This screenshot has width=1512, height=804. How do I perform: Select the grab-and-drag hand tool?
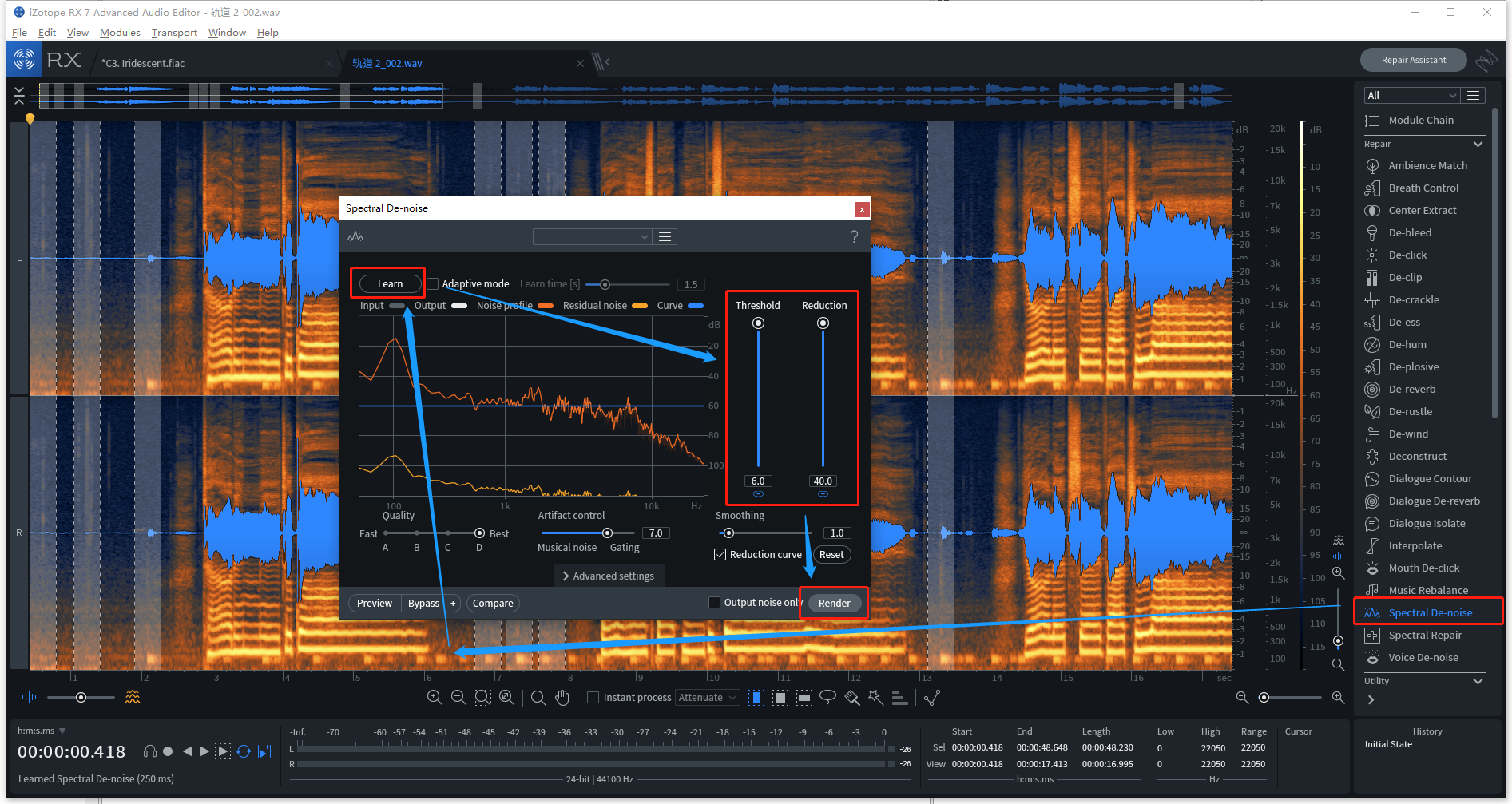pos(562,697)
